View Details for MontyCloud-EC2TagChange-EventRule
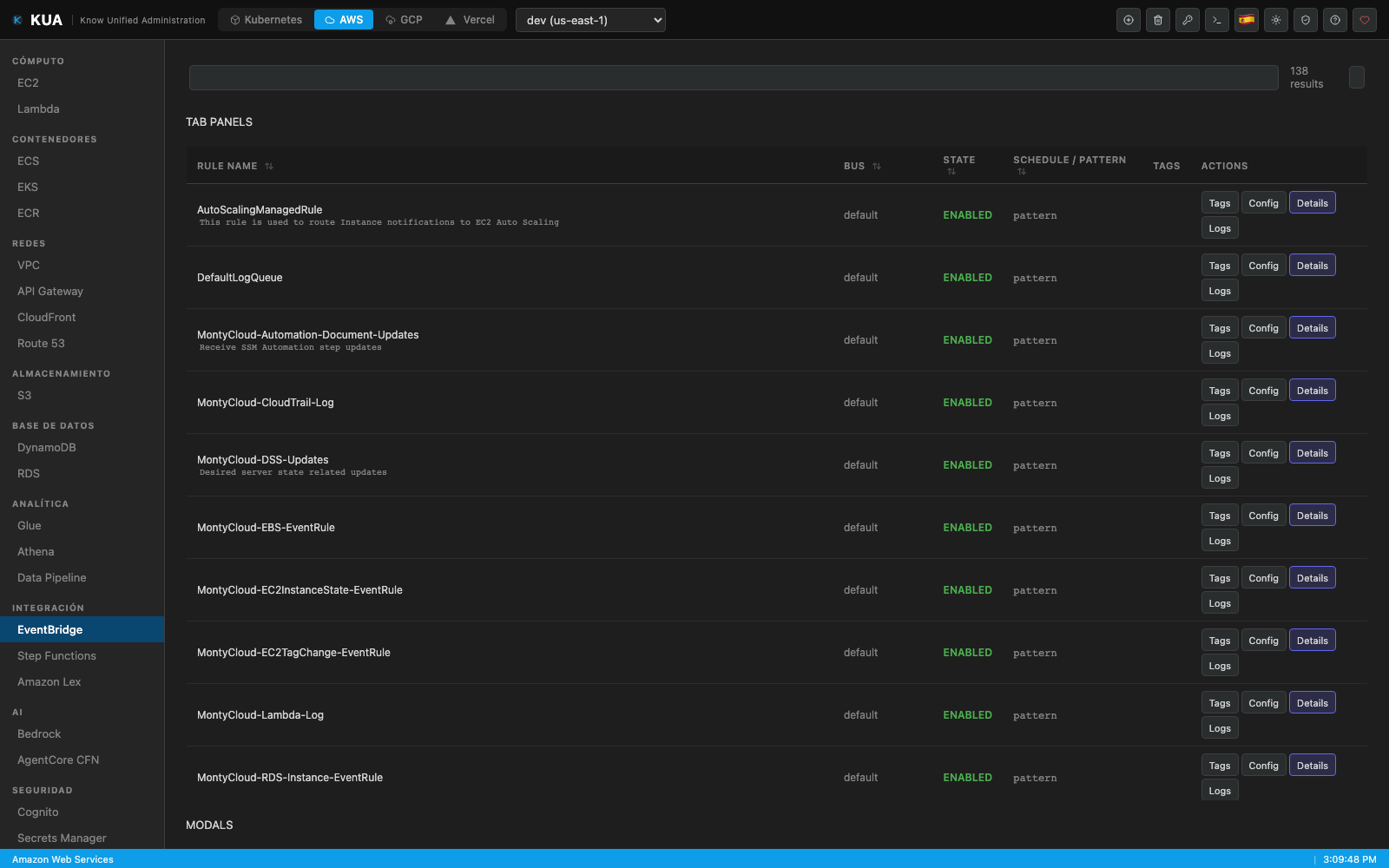Image resolution: width=1389 pixels, height=868 pixels. click(1313, 641)
